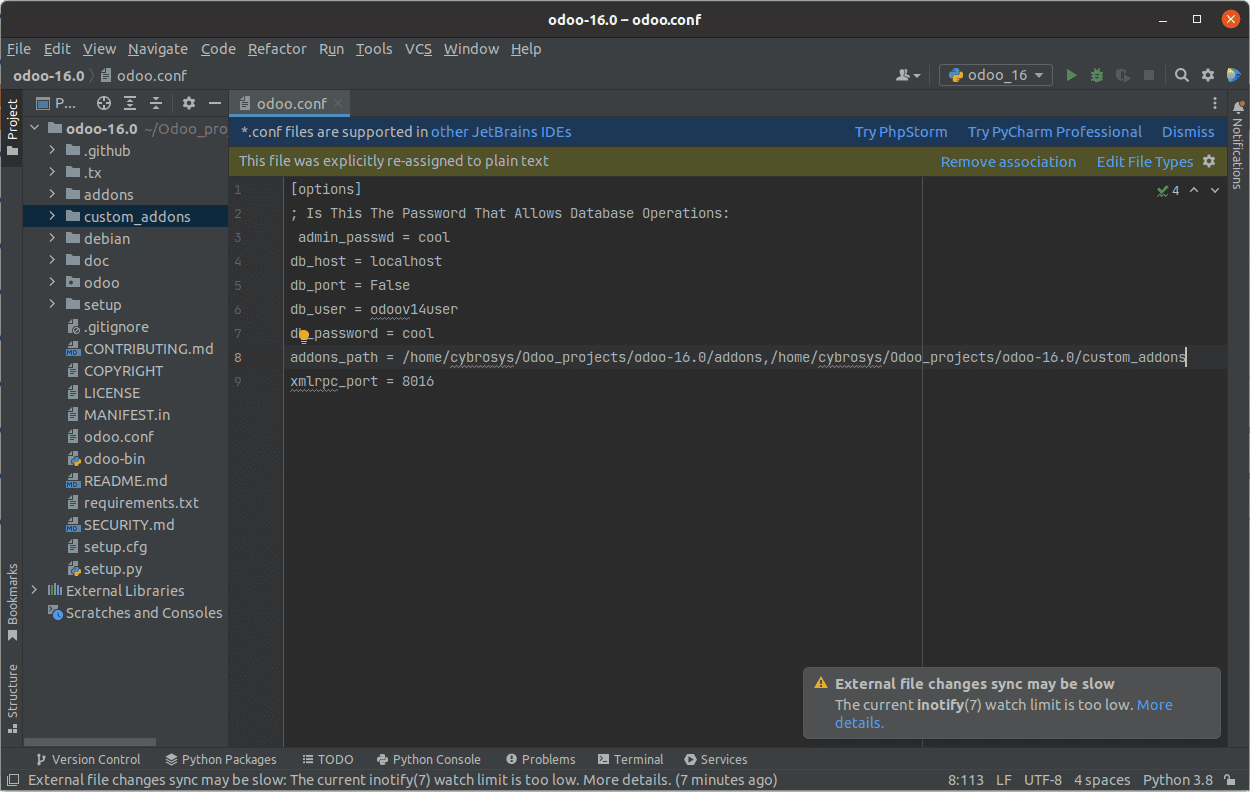Collapse all in Project panel
This screenshot has height=792, width=1250.
[x=156, y=103]
